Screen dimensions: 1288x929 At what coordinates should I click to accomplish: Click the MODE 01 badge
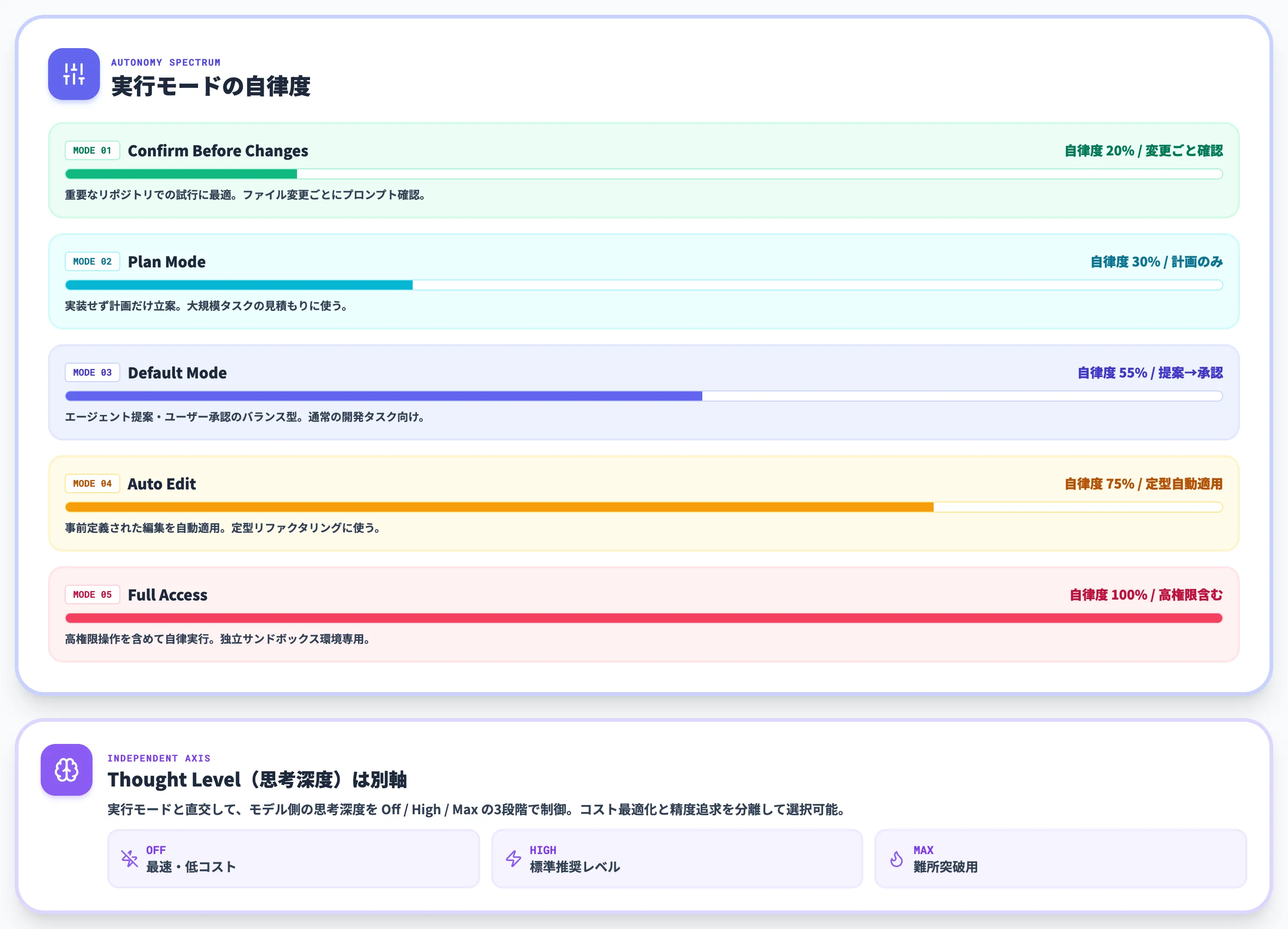coord(92,150)
